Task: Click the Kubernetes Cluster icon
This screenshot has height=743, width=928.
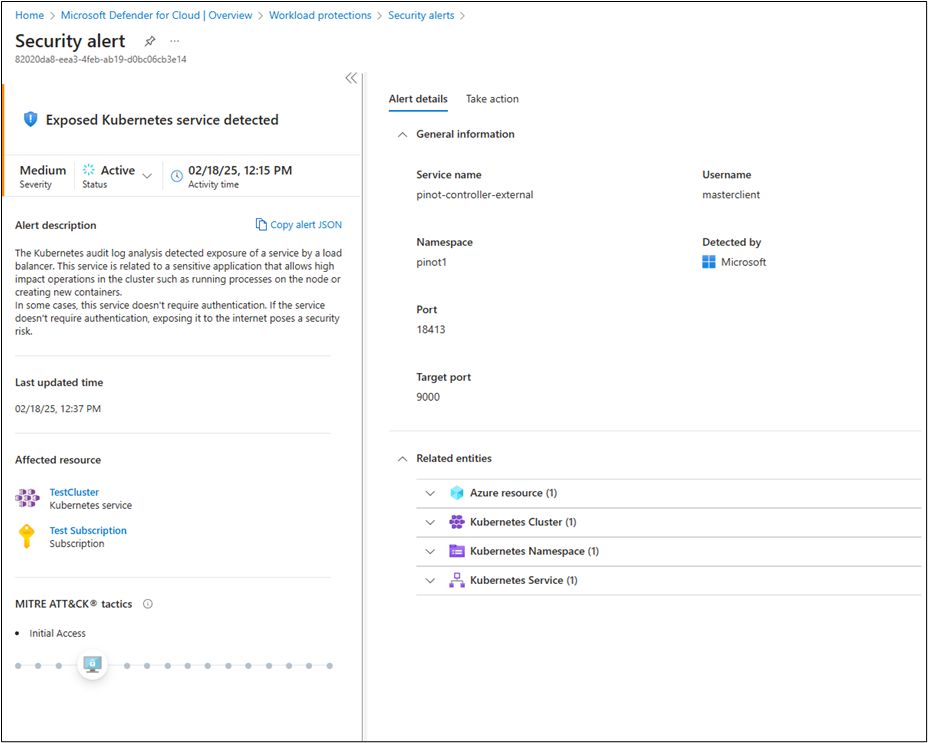Action: (x=456, y=522)
